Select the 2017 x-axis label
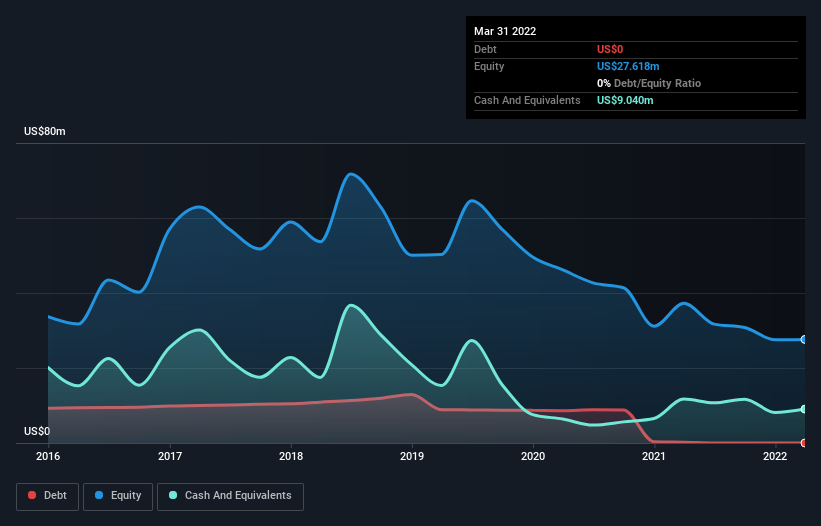The image size is (821, 526). 170,456
